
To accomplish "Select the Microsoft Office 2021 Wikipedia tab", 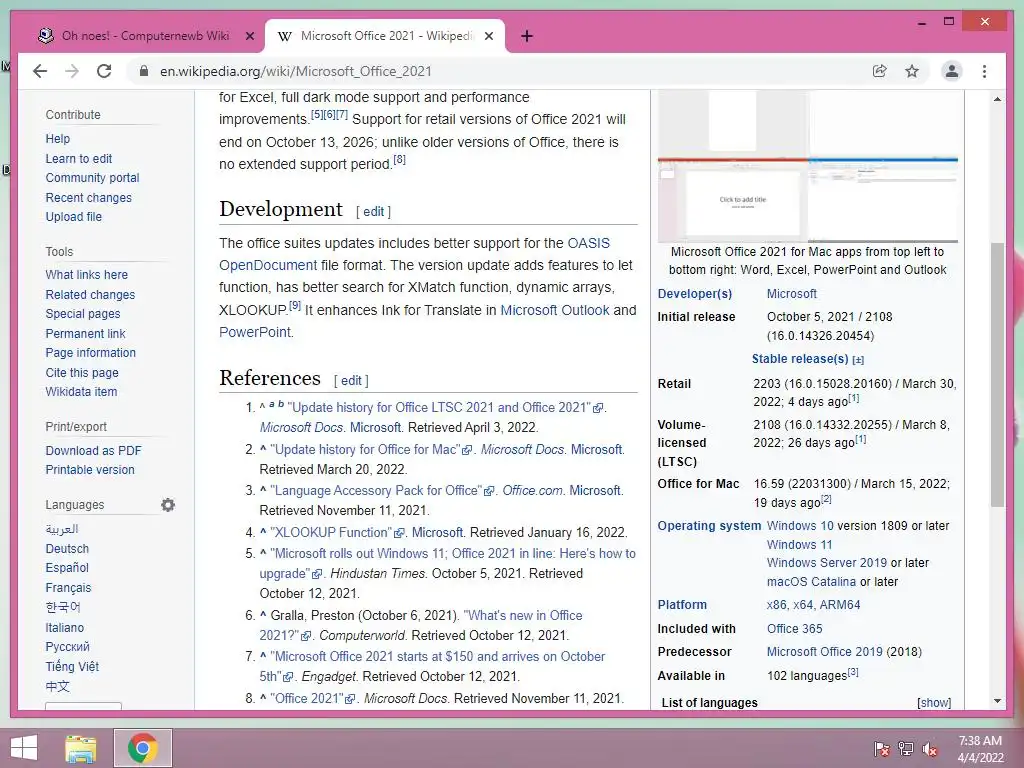I will 385,36.
